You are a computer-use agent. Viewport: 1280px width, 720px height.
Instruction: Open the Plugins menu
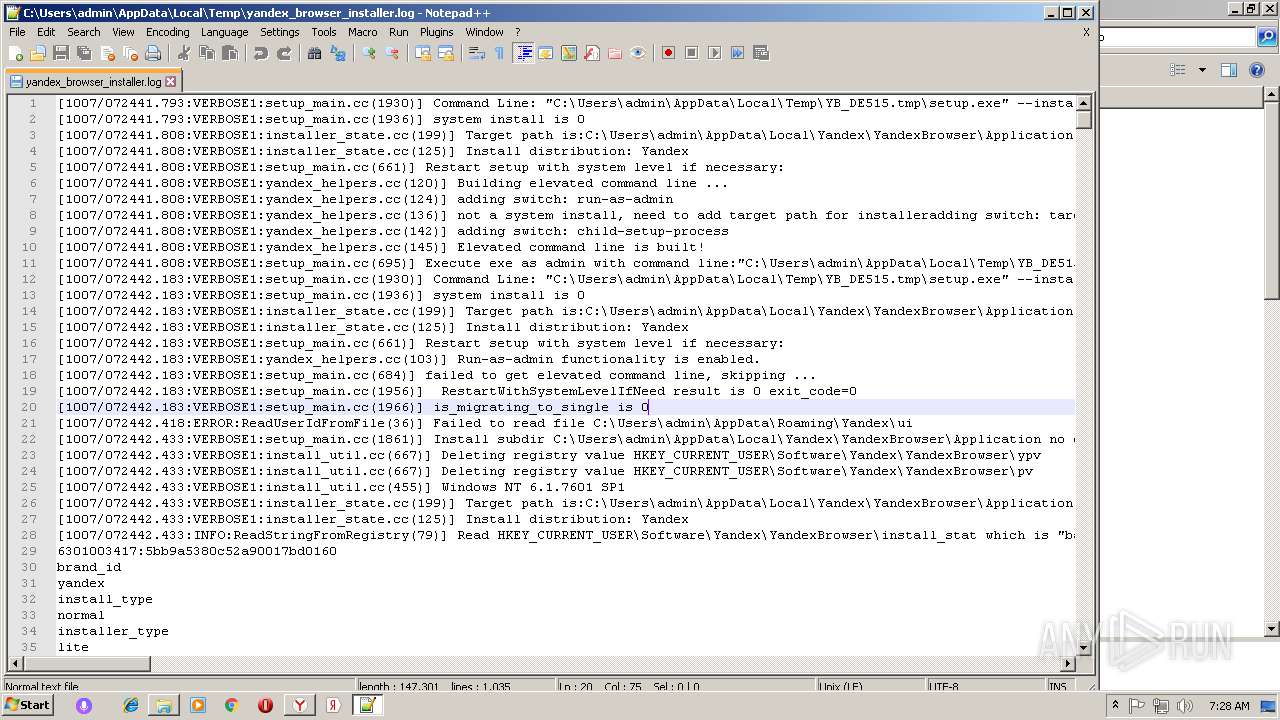point(436,32)
